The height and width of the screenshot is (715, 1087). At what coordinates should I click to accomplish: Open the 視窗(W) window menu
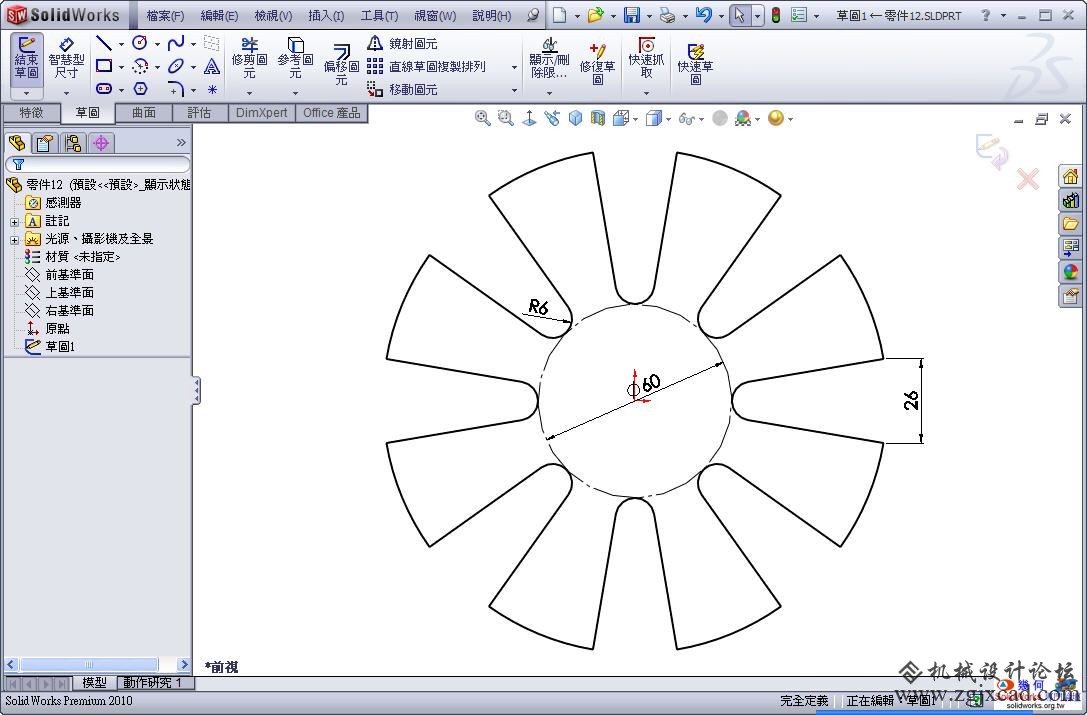(x=435, y=15)
